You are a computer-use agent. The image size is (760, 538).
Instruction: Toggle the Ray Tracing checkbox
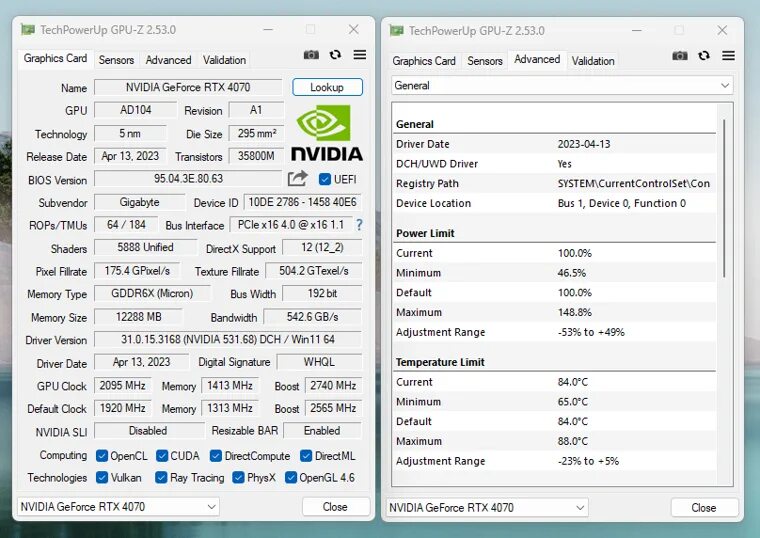click(x=161, y=477)
